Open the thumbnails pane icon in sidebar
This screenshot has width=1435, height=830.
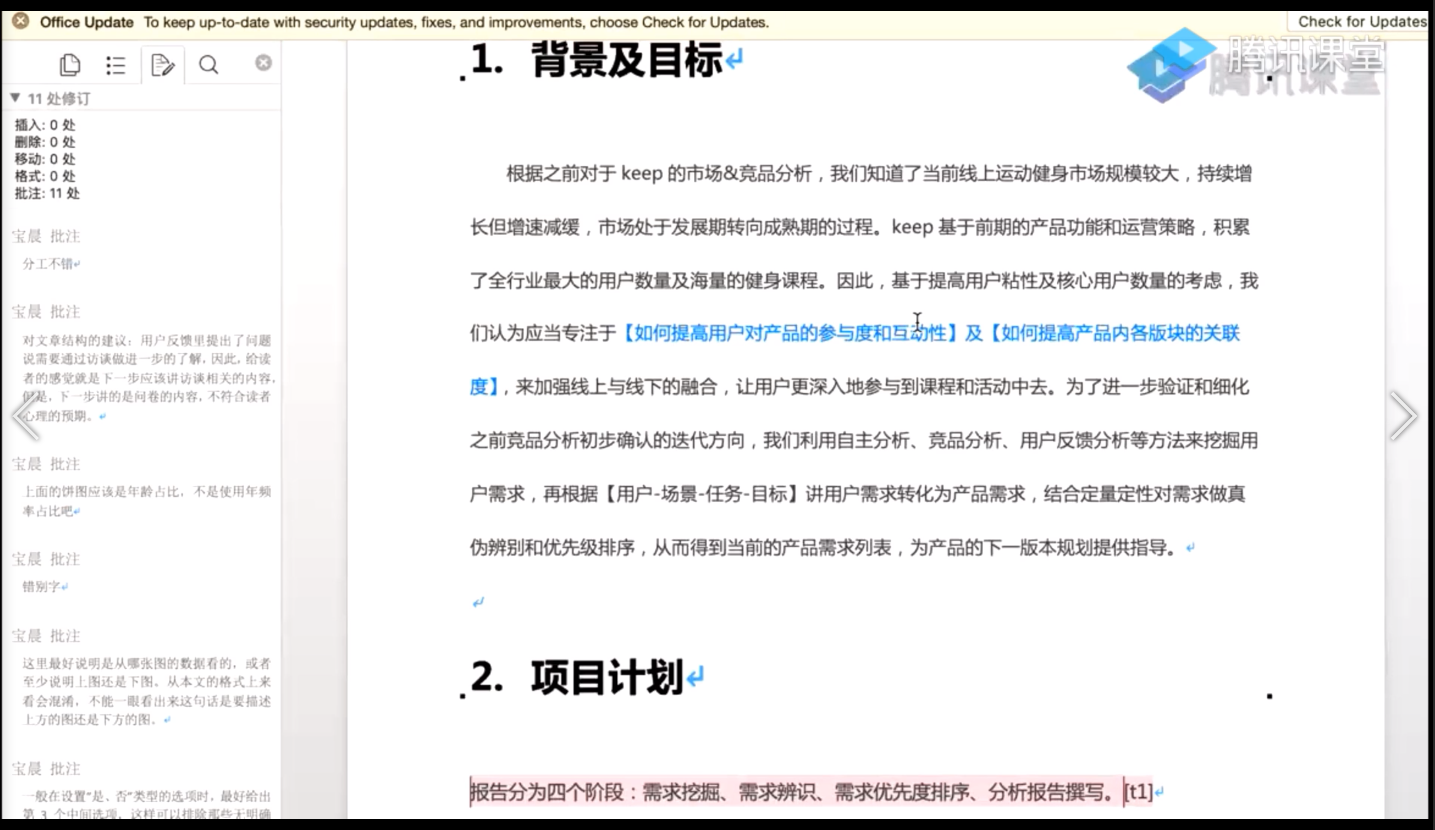point(70,65)
